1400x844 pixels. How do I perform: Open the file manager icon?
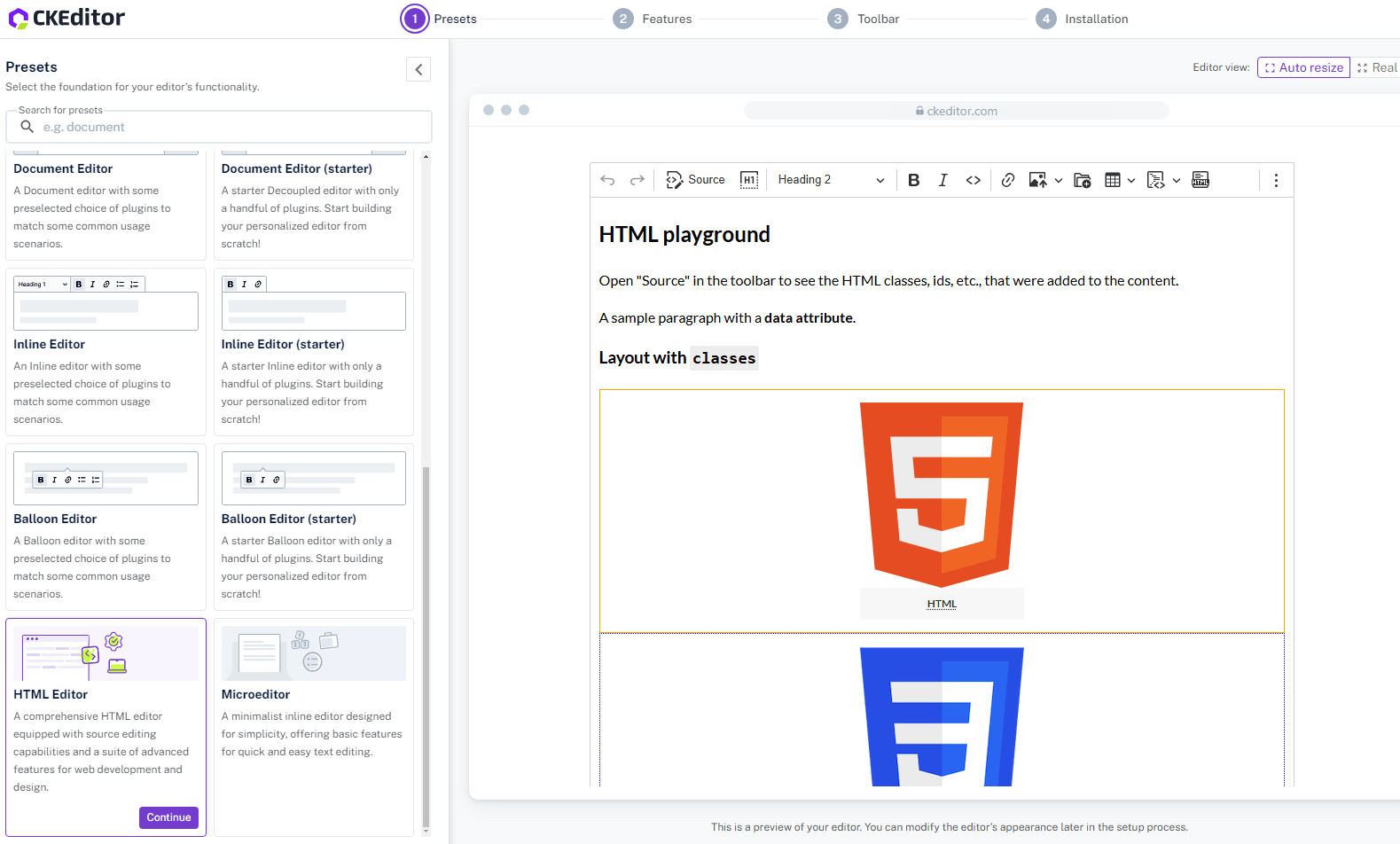click(x=1082, y=180)
